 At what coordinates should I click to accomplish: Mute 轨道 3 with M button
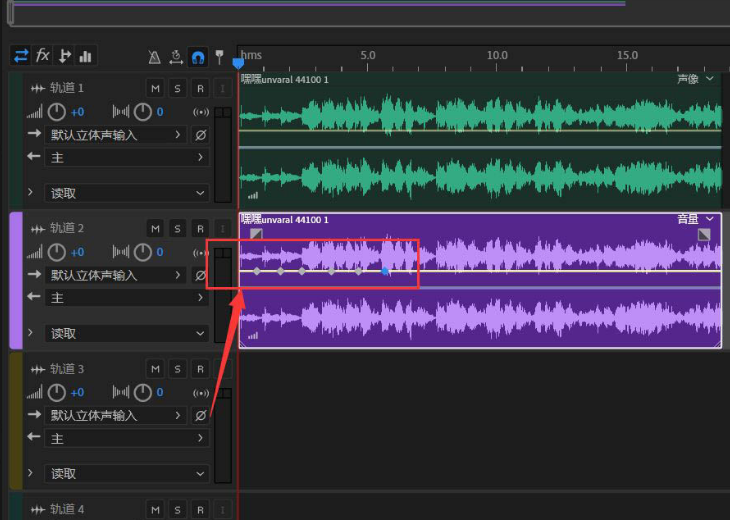(x=155, y=369)
